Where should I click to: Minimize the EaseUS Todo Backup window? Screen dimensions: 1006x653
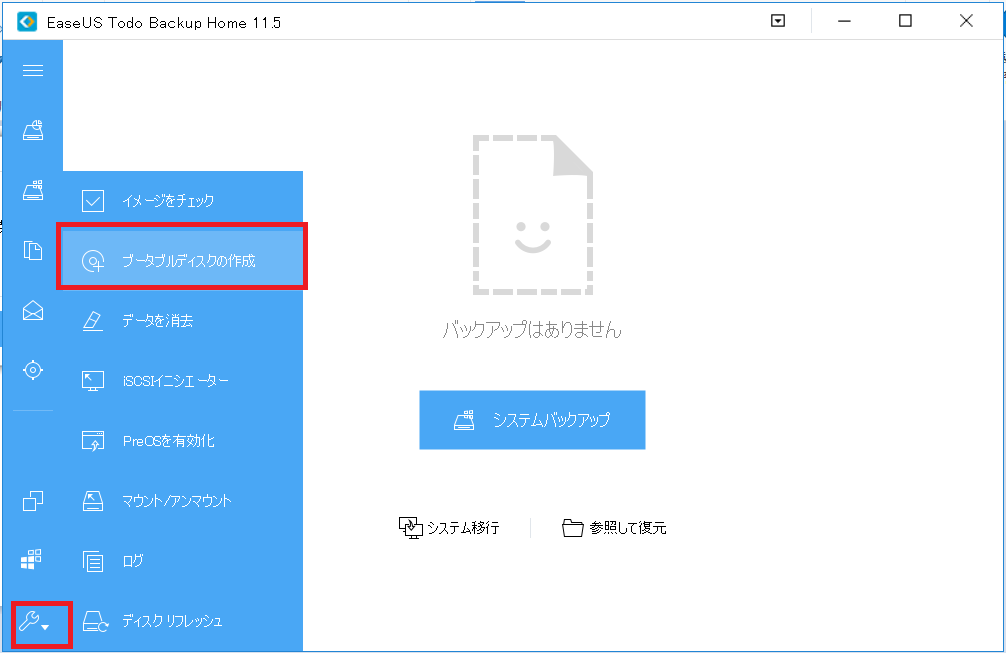pyautogui.click(x=844, y=21)
